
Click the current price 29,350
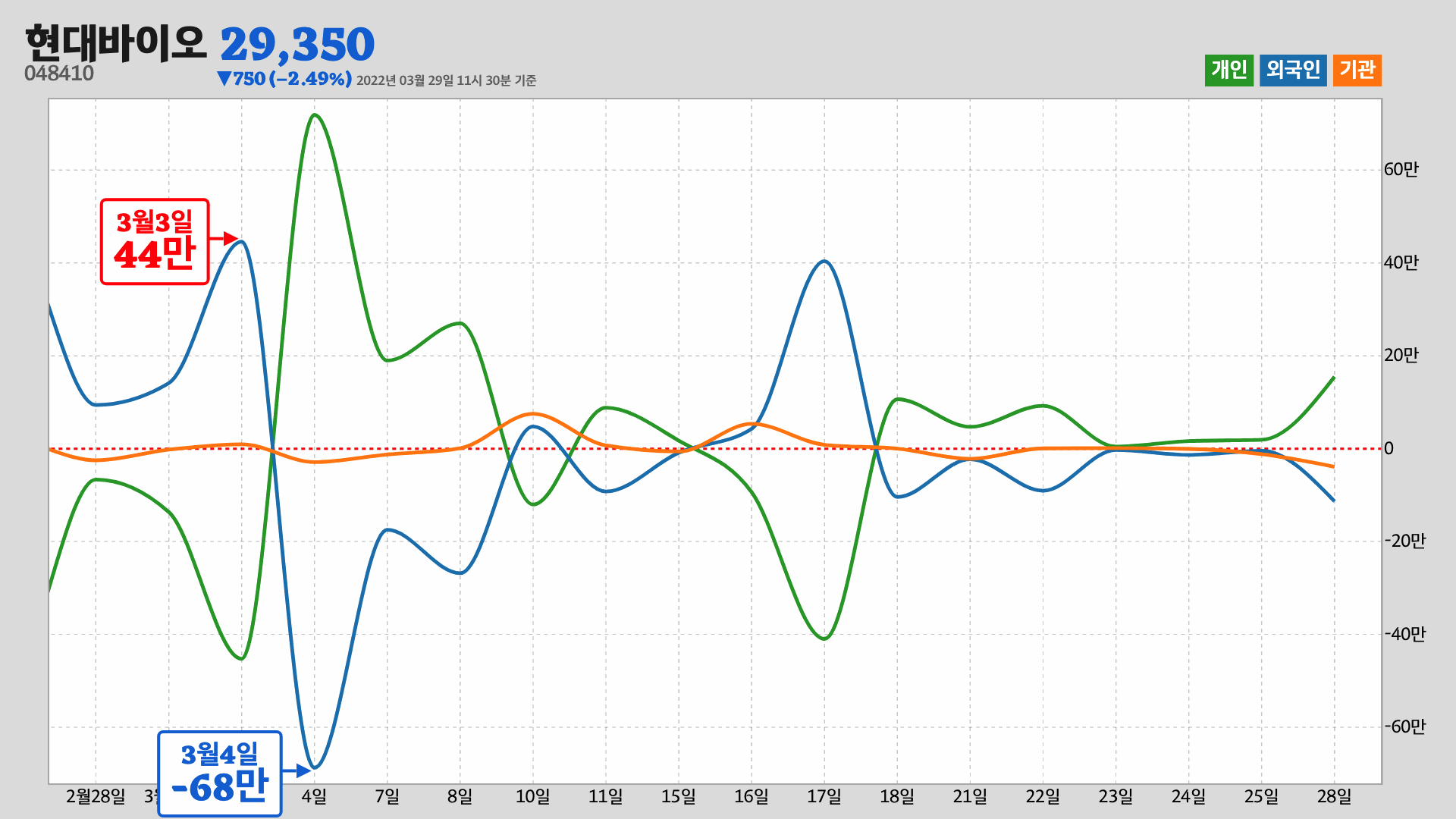(297, 44)
